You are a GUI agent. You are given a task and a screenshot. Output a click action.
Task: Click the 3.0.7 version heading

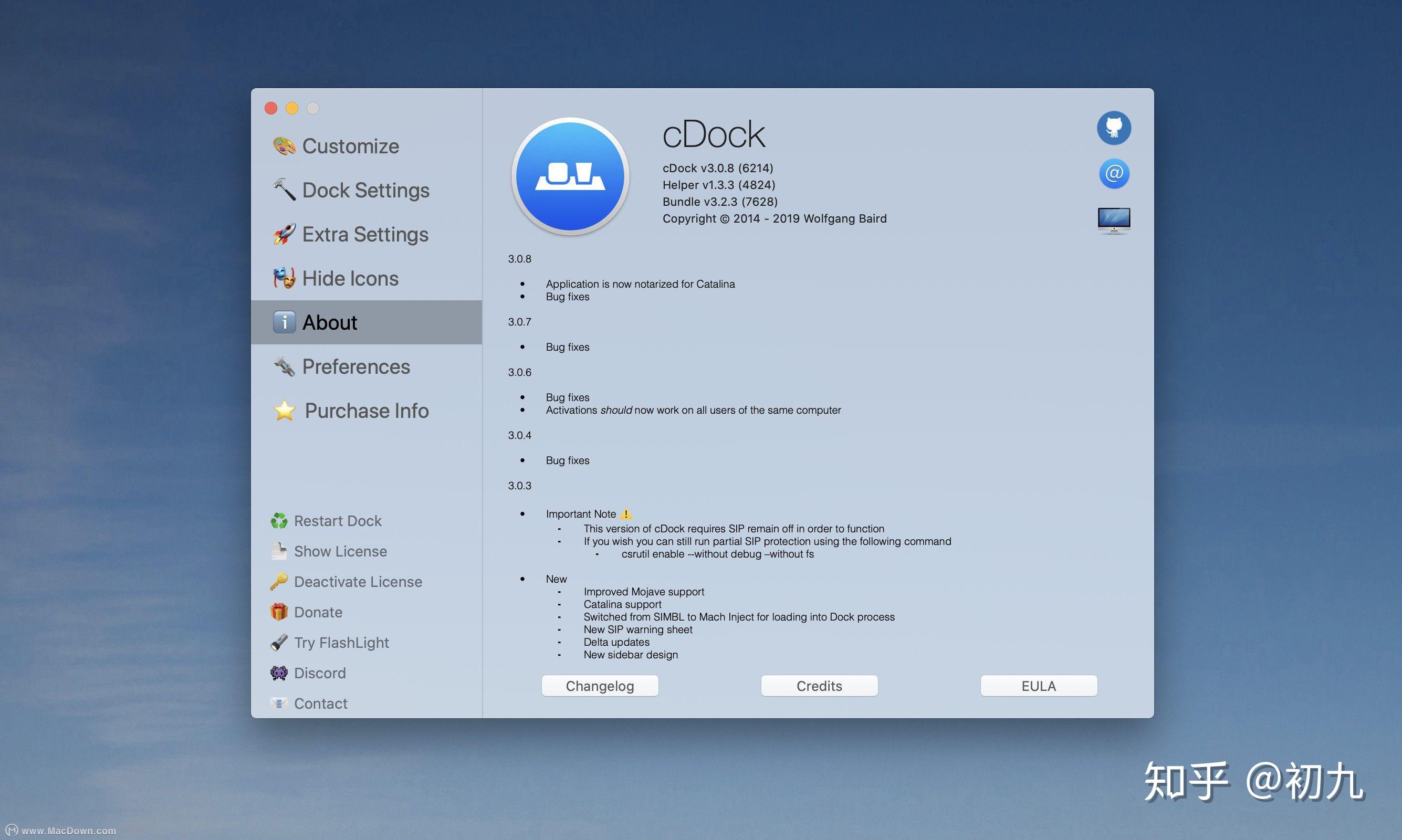[x=520, y=322]
